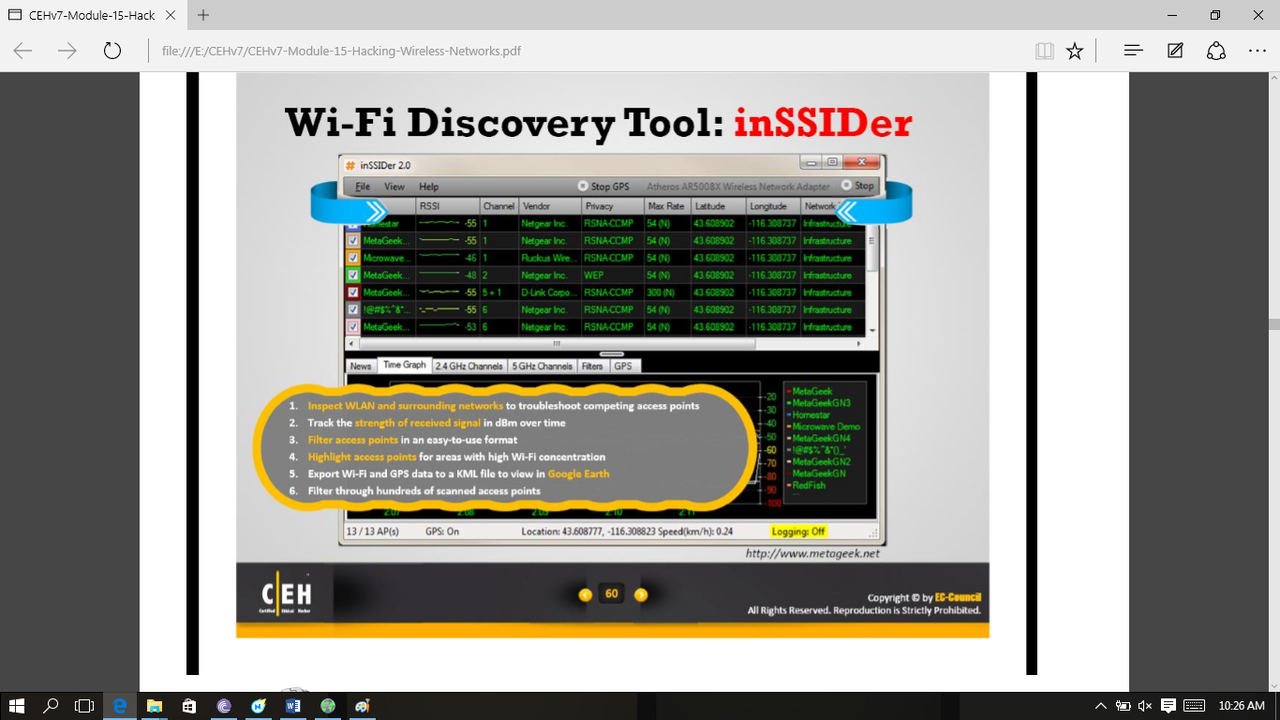This screenshot has height=720, width=1280.
Task: Open the Edge Hub icon
Action: pos(1133,50)
